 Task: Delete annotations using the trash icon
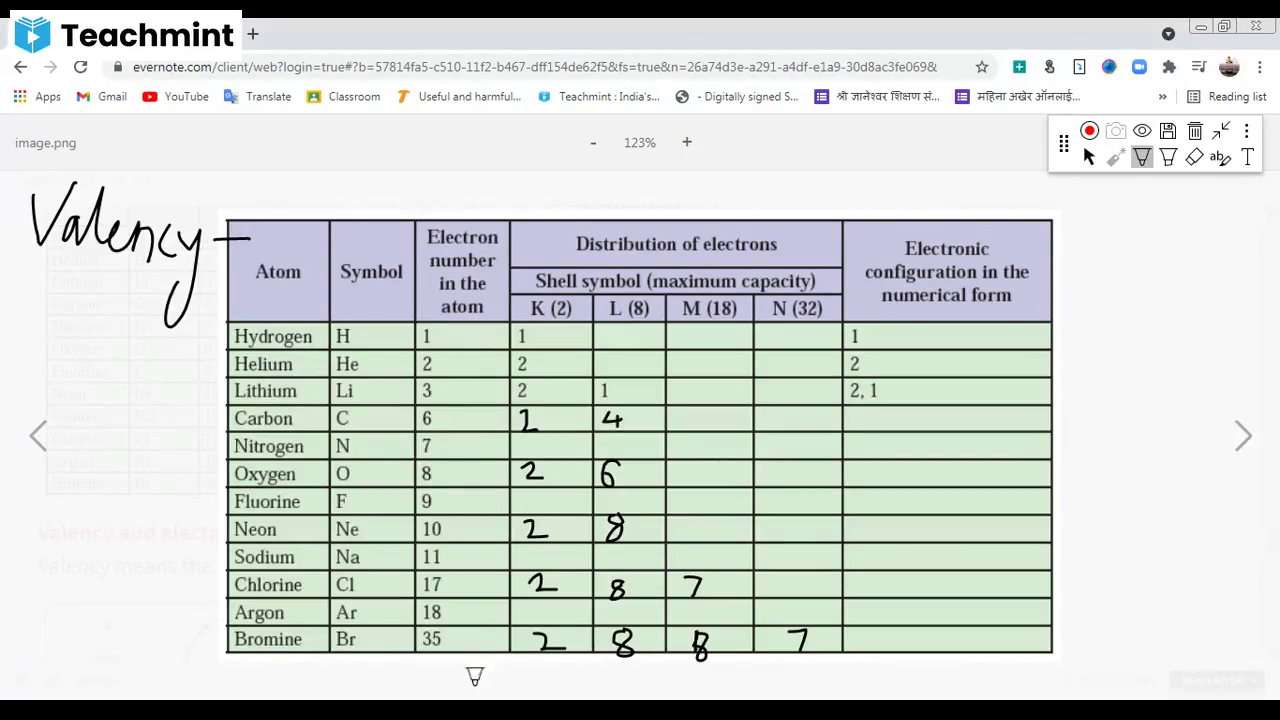(1193, 130)
